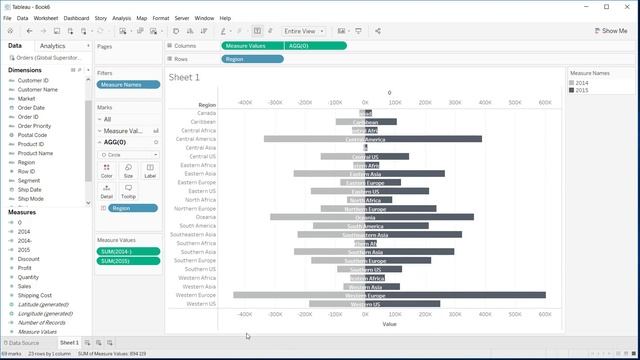Click the Fix axes pin icon

coord(270,31)
